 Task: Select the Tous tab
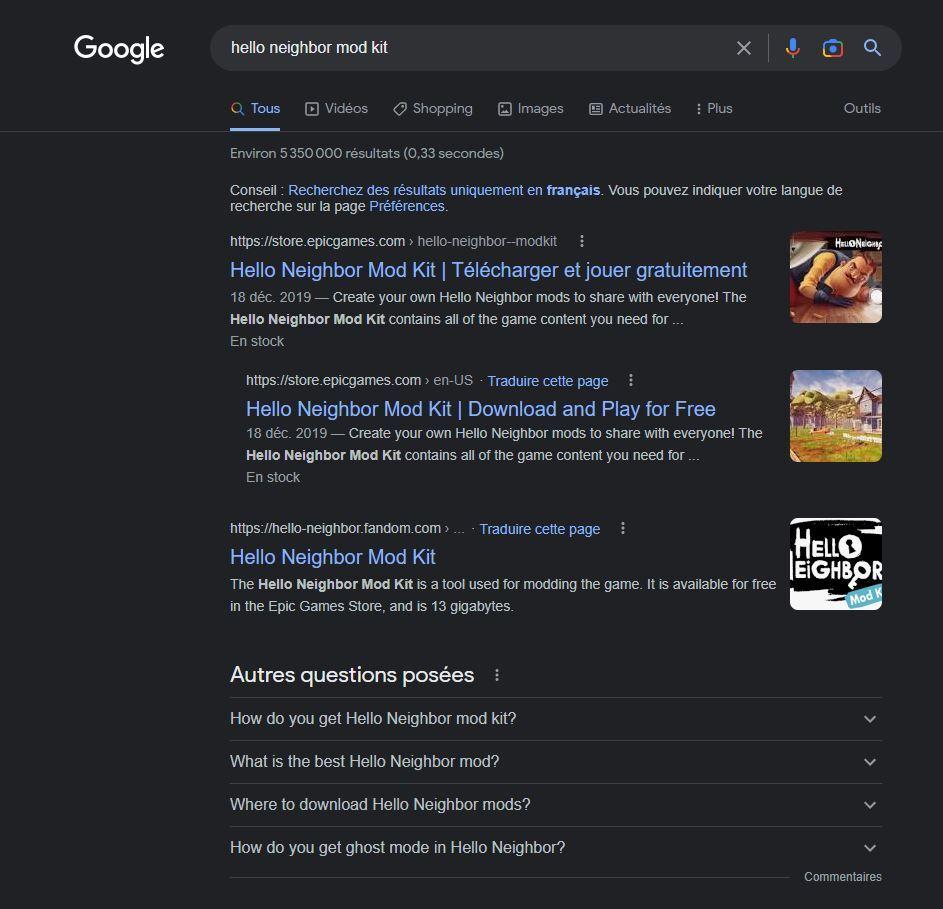click(x=255, y=109)
